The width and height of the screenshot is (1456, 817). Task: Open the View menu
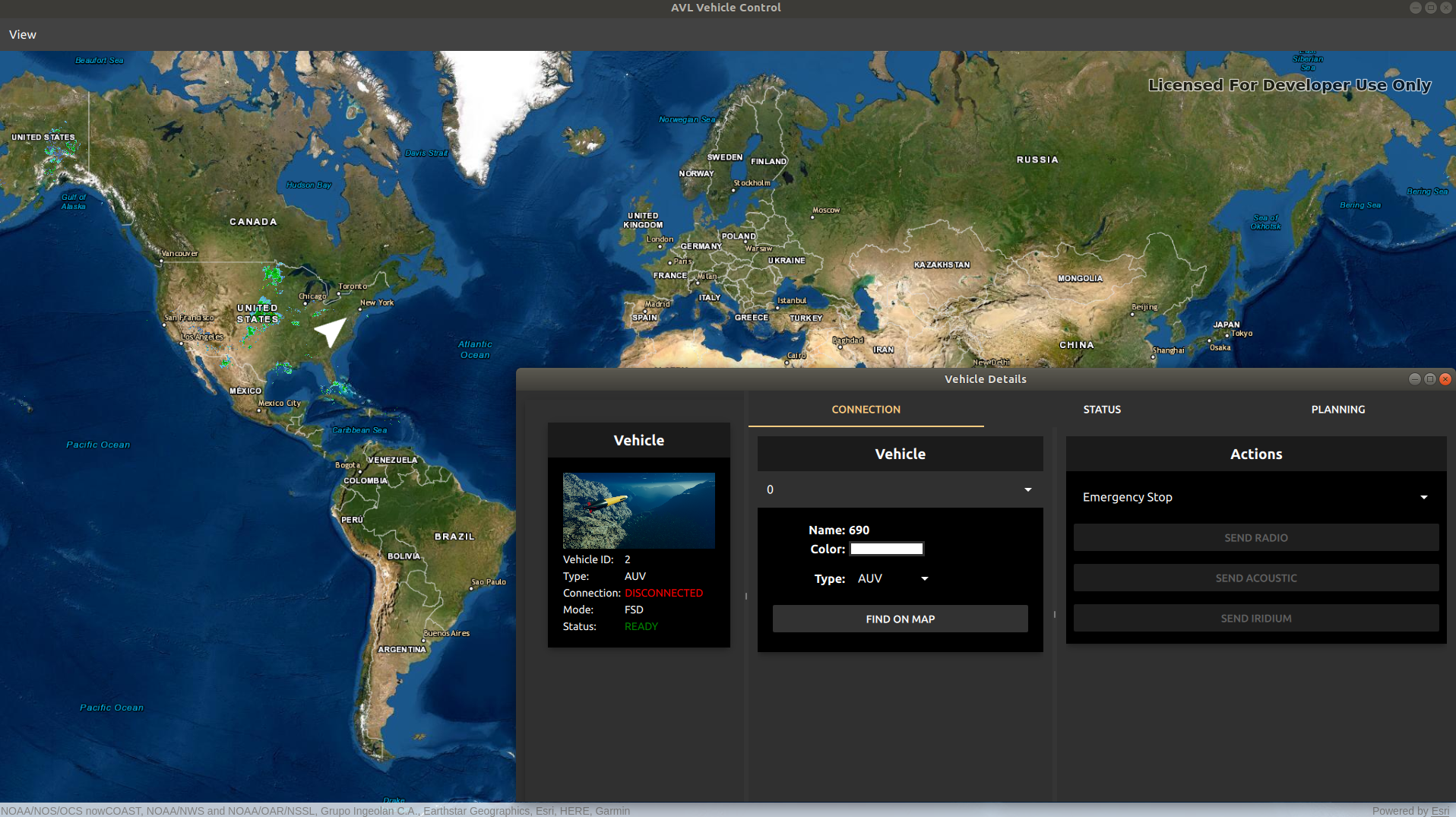point(23,34)
